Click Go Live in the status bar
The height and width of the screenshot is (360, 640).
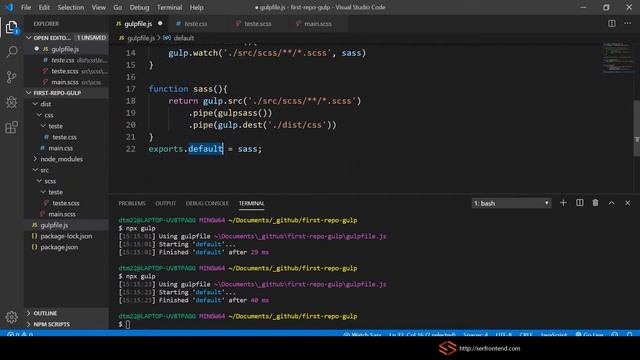(x=589, y=335)
